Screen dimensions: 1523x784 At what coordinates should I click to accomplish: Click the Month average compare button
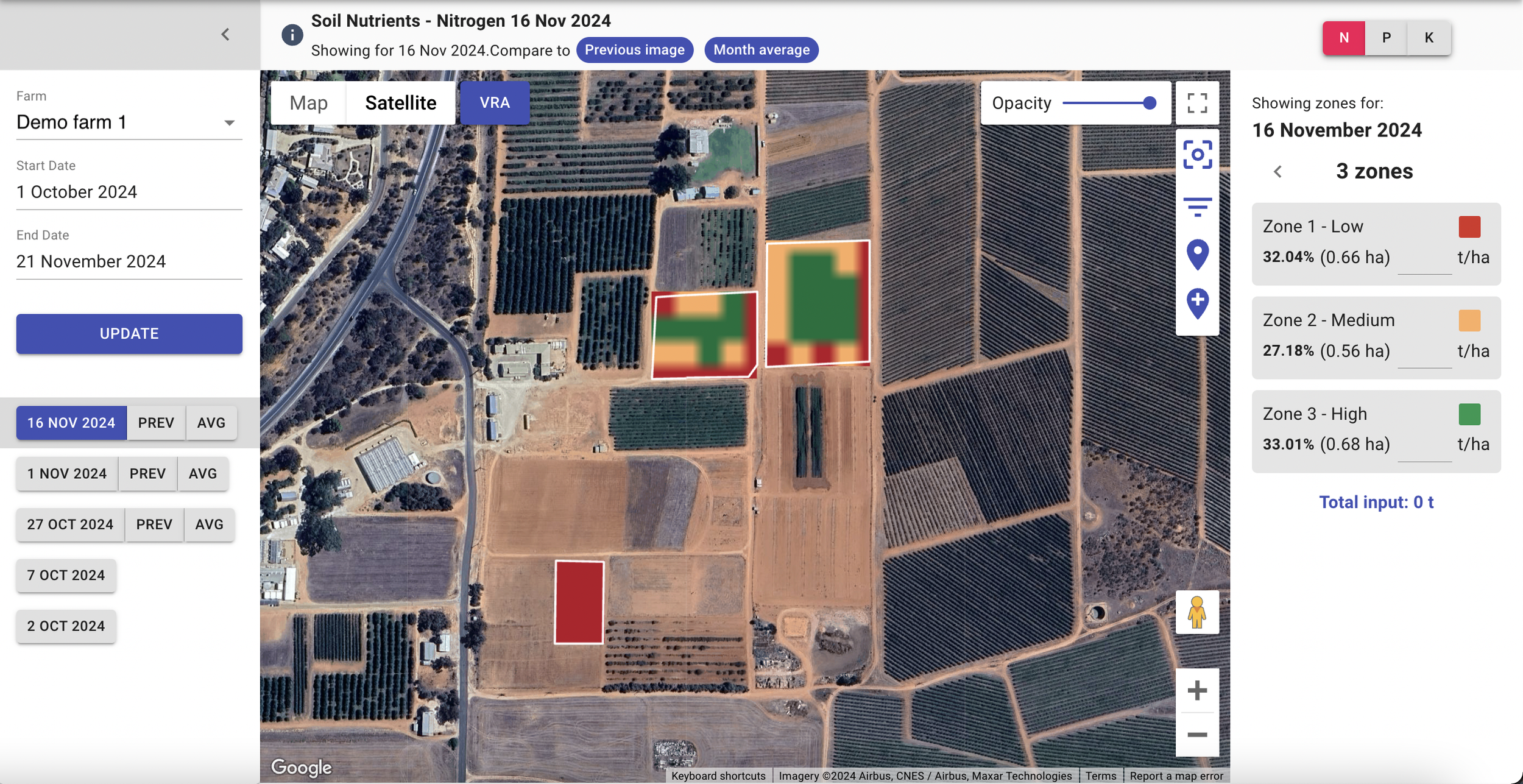coord(761,50)
